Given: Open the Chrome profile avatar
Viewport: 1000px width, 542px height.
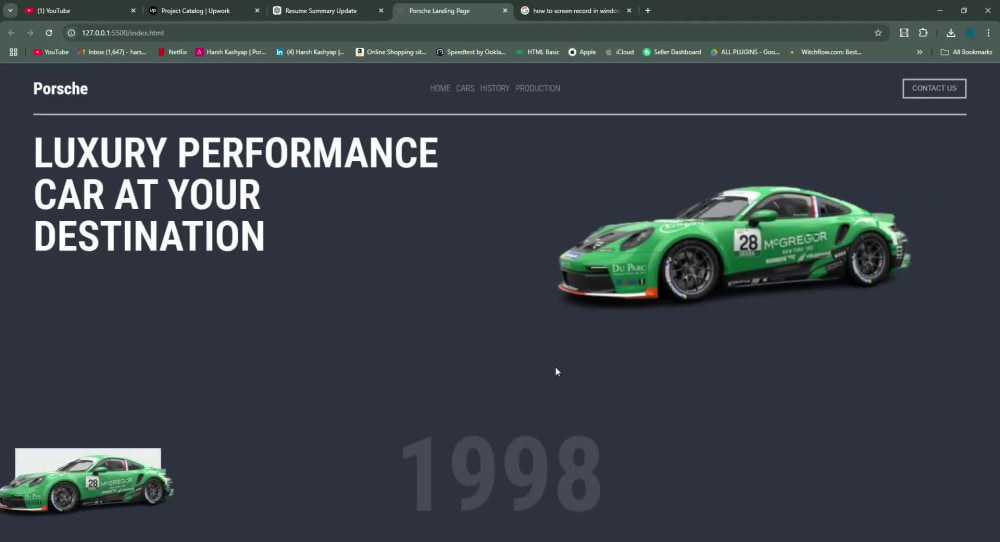Looking at the screenshot, I should (970, 33).
